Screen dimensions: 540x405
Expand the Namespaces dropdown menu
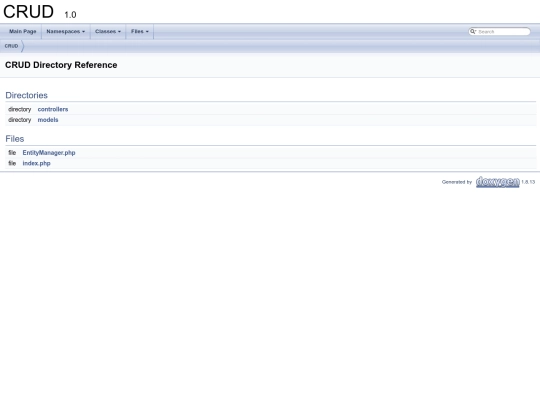(65, 31)
